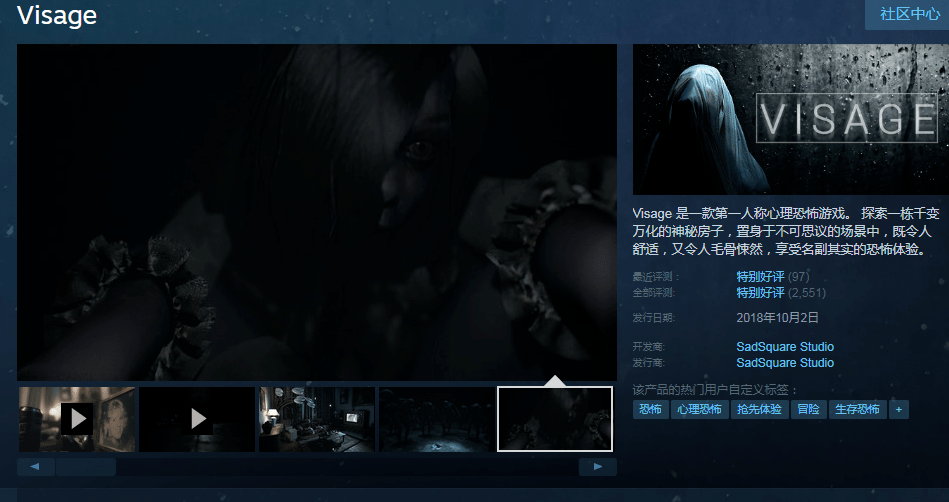Select the blue-lit dark forest screenshot thumbnail

tap(436, 419)
